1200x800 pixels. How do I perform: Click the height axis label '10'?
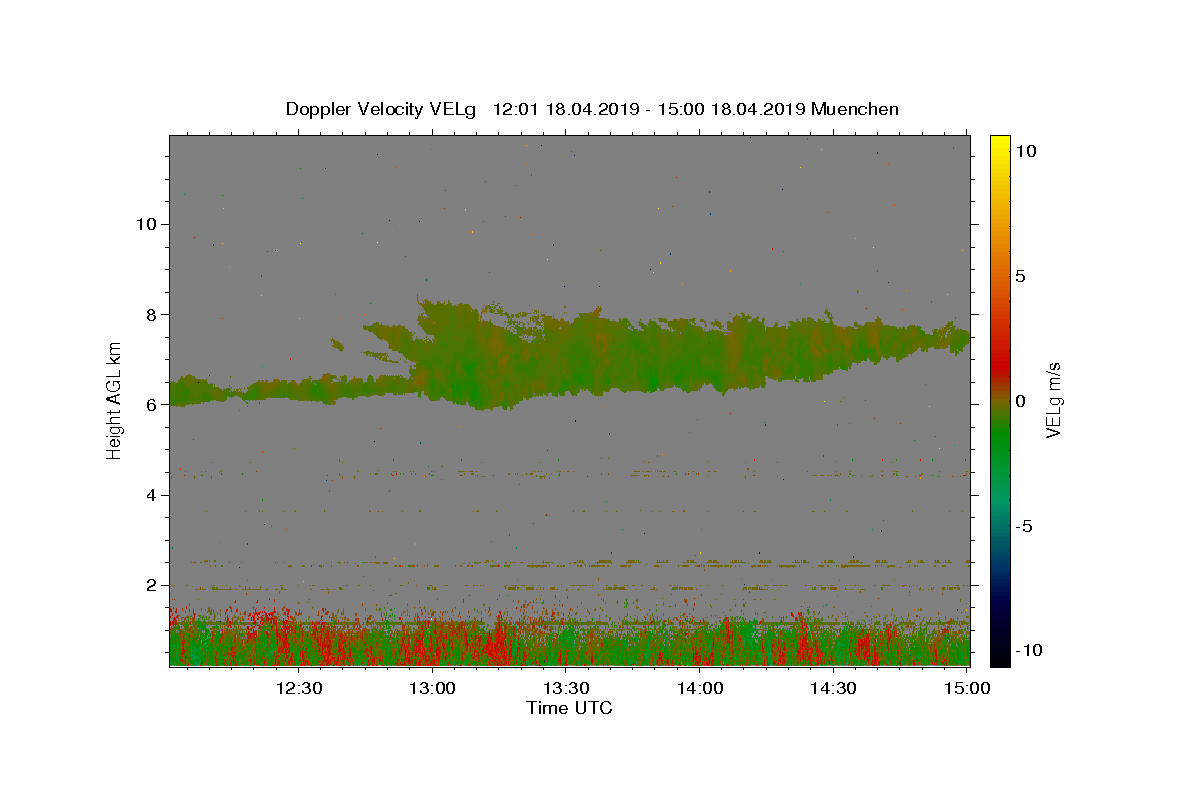coord(146,224)
